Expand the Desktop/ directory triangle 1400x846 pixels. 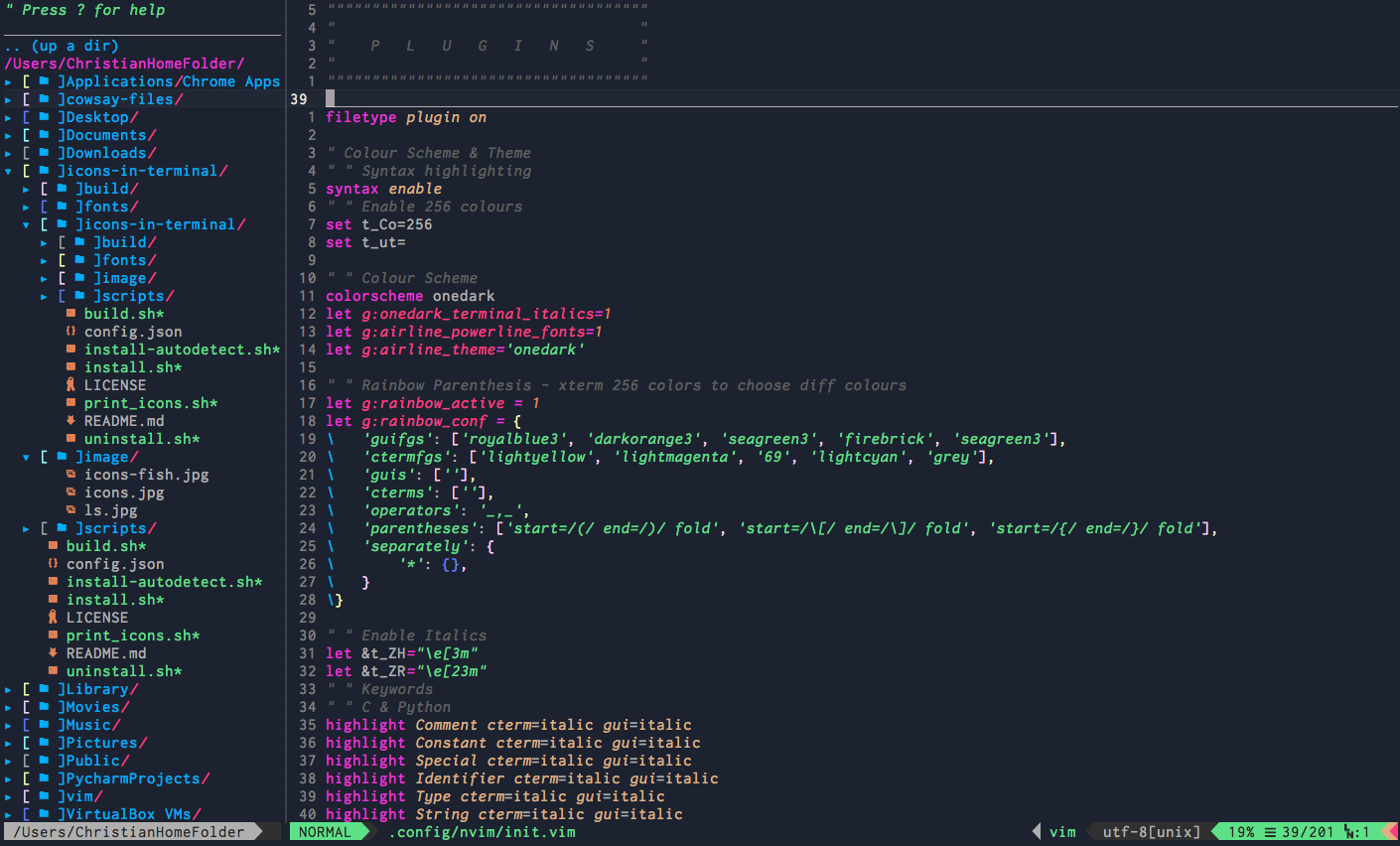coord(7,116)
